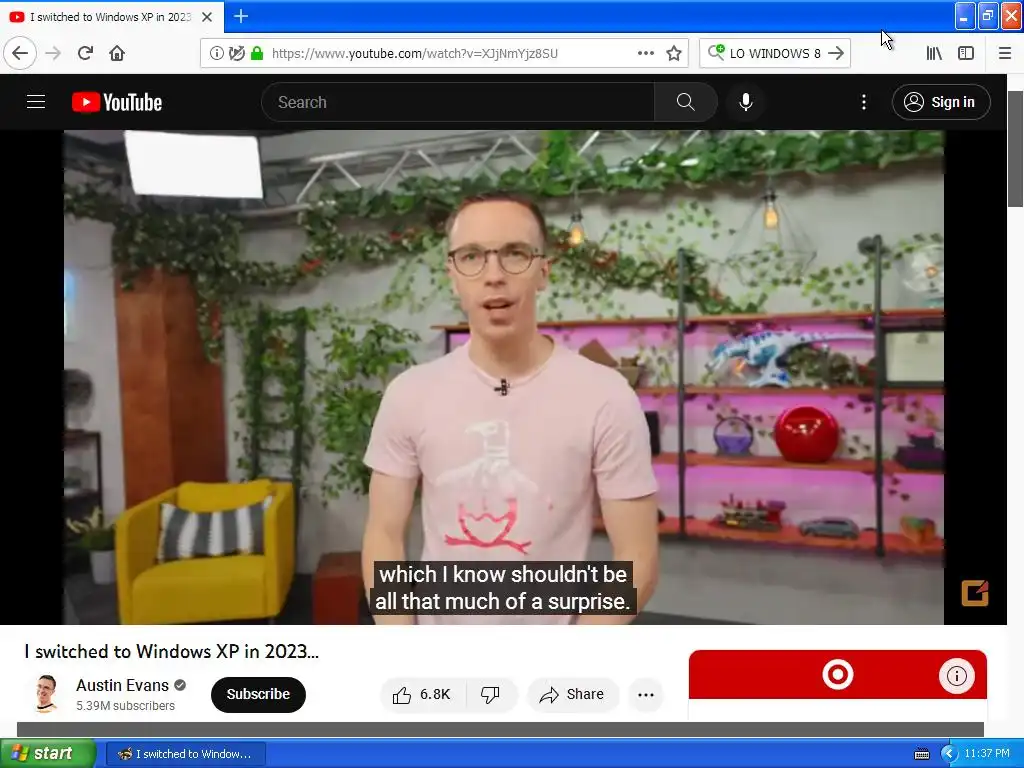Open page actions three-dot menu in address bar
This screenshot has width=1024, height=768.
pos(645,53)
